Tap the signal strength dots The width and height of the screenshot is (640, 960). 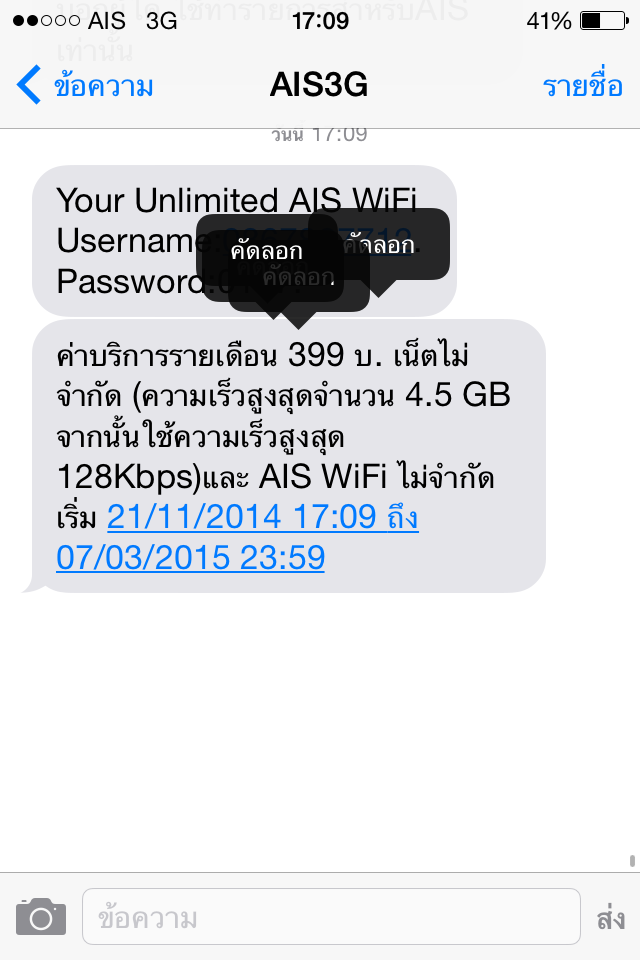pyautogui.click(x=46, y=21)
